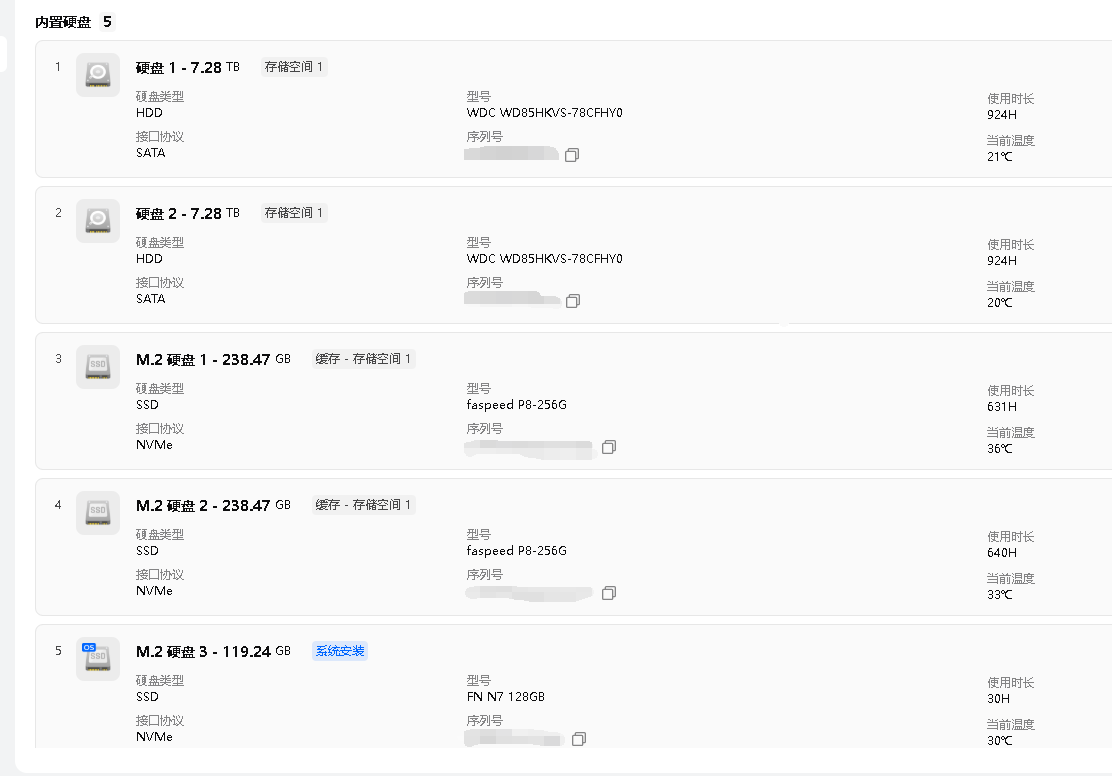This screenshot has width=1112, height=776.
Task: Copy the serial number of M.2 硬盘 2
Action: pos(609,593)
